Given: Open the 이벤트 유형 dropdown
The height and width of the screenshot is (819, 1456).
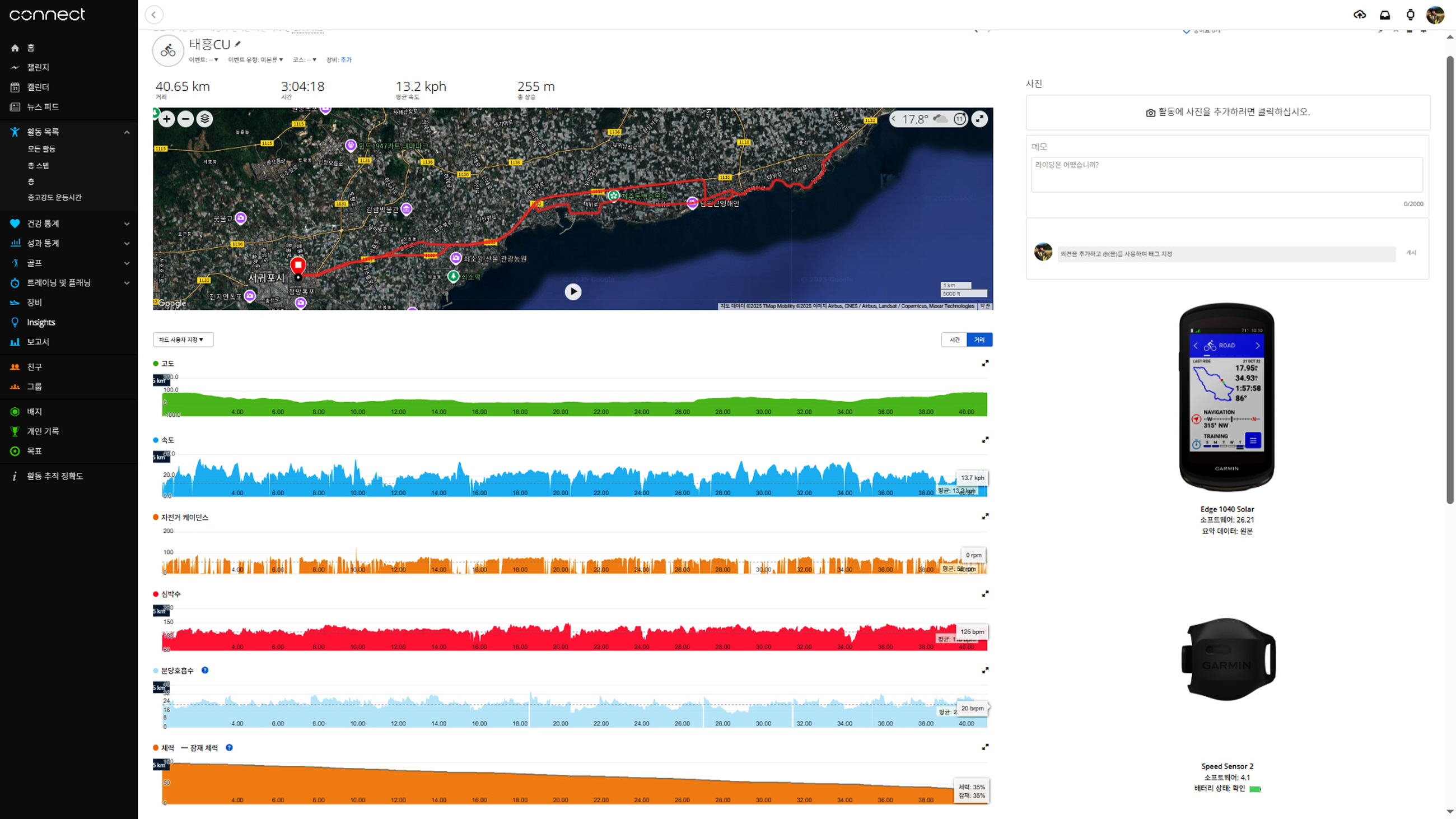Looking at the screenshot, I should 255,60.
